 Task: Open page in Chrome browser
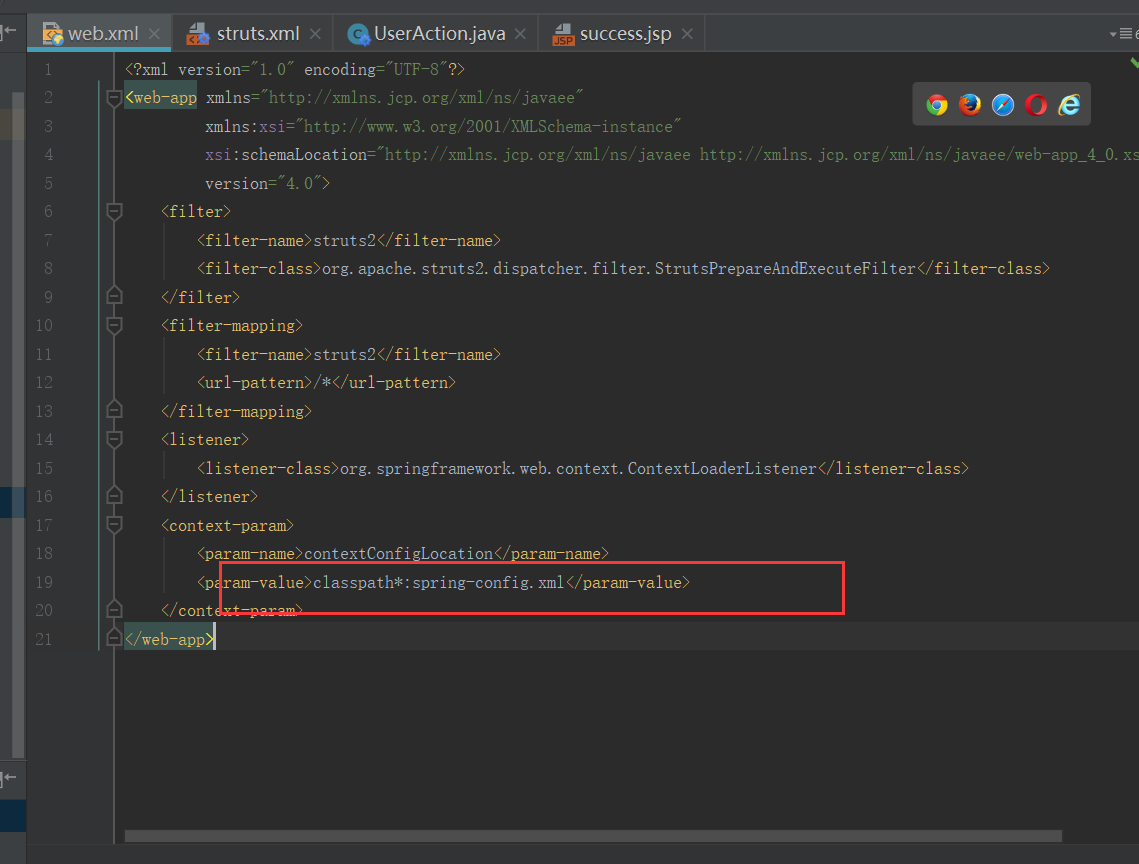click(x=936, y=105)
